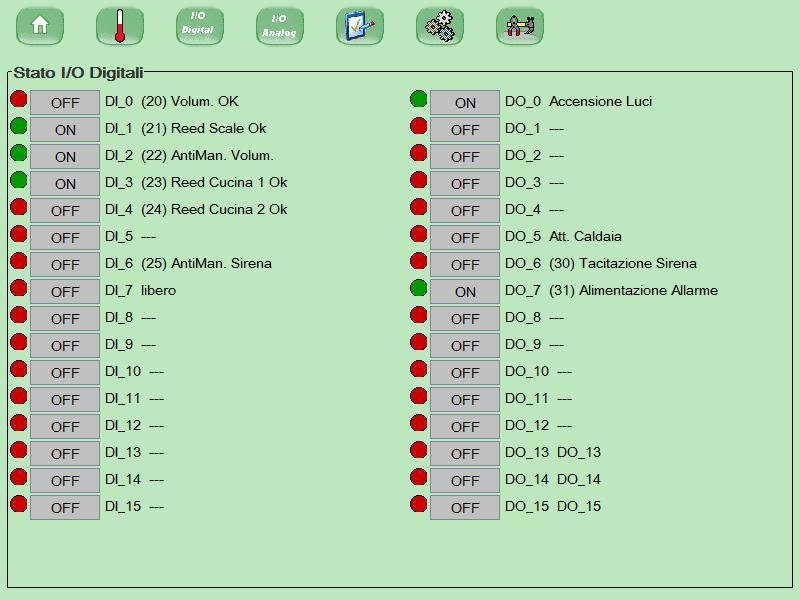Turn on DO_5 Att. Caldaia
This screenshot has height=600, width=800.
465,238
